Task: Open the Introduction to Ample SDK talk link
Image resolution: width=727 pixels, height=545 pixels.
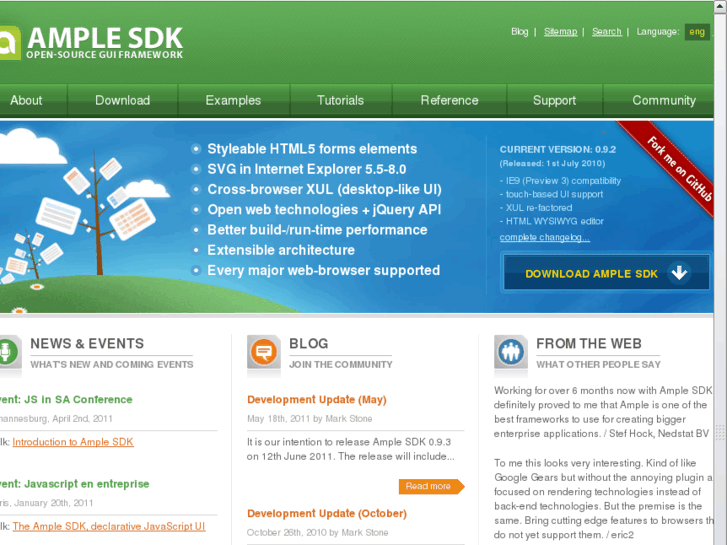Action: tap(73, 442)
